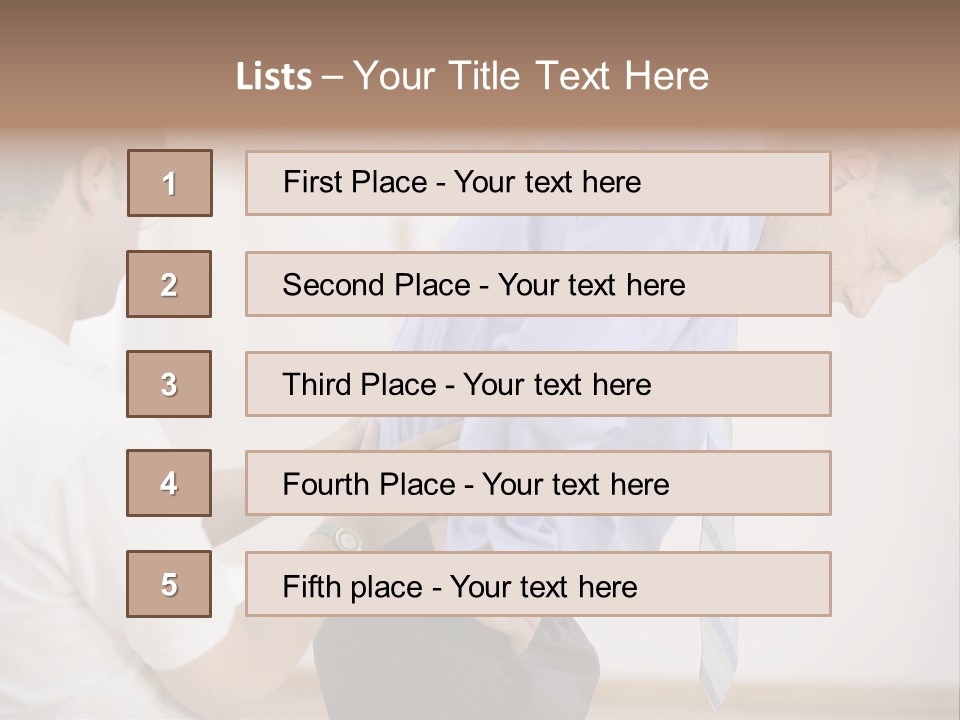The image size is (960, 720).
Task: Select the number 4 box
Action: pyautogui.click(x=169, y=483)
